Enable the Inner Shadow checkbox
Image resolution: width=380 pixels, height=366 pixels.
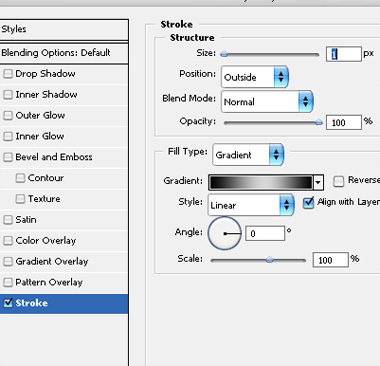point(8,95)
